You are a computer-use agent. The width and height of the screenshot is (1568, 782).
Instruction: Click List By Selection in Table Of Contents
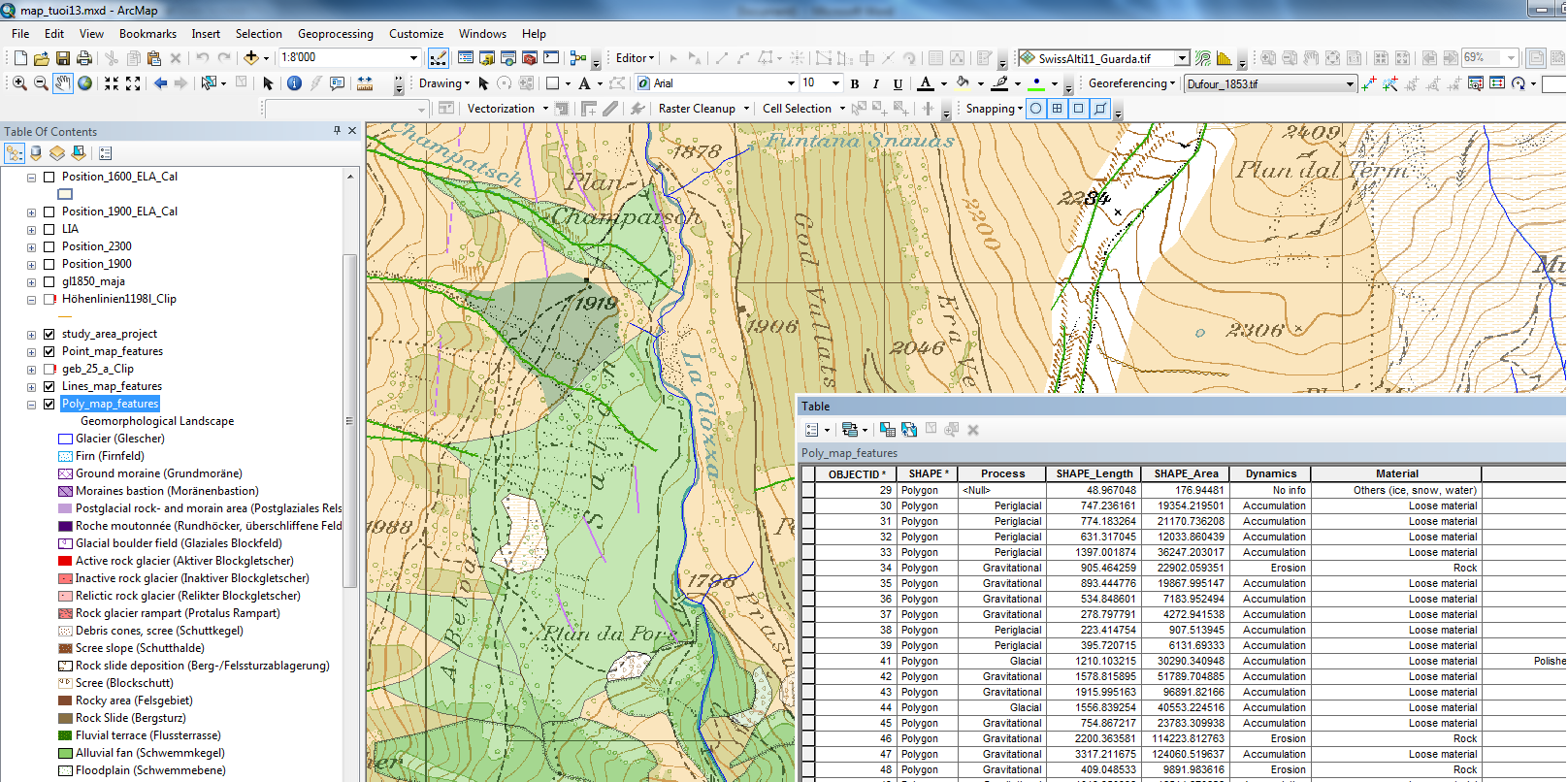point(79,153)
